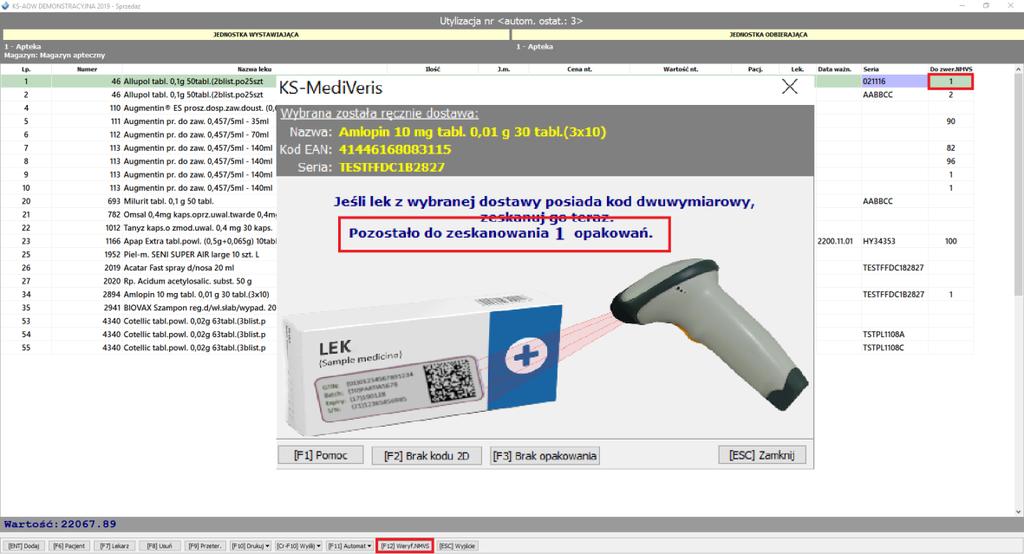Click the Do zwer.NMVS value 100
The width and height of the screenshot is (1024, 554).
951,241
